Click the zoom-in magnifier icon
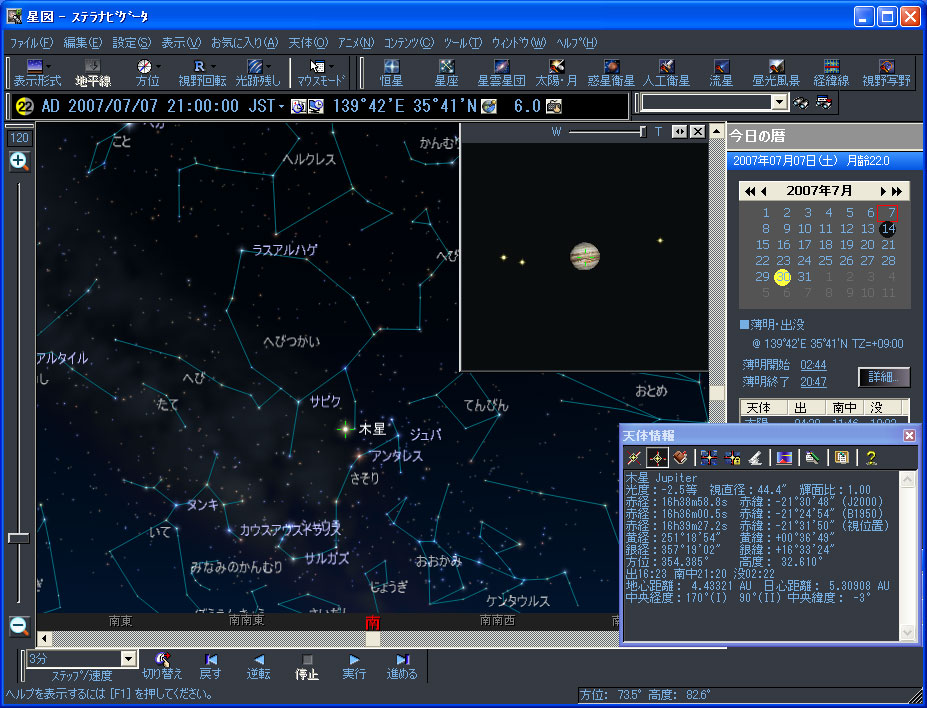Screen dimensions: 927x708 19,162
